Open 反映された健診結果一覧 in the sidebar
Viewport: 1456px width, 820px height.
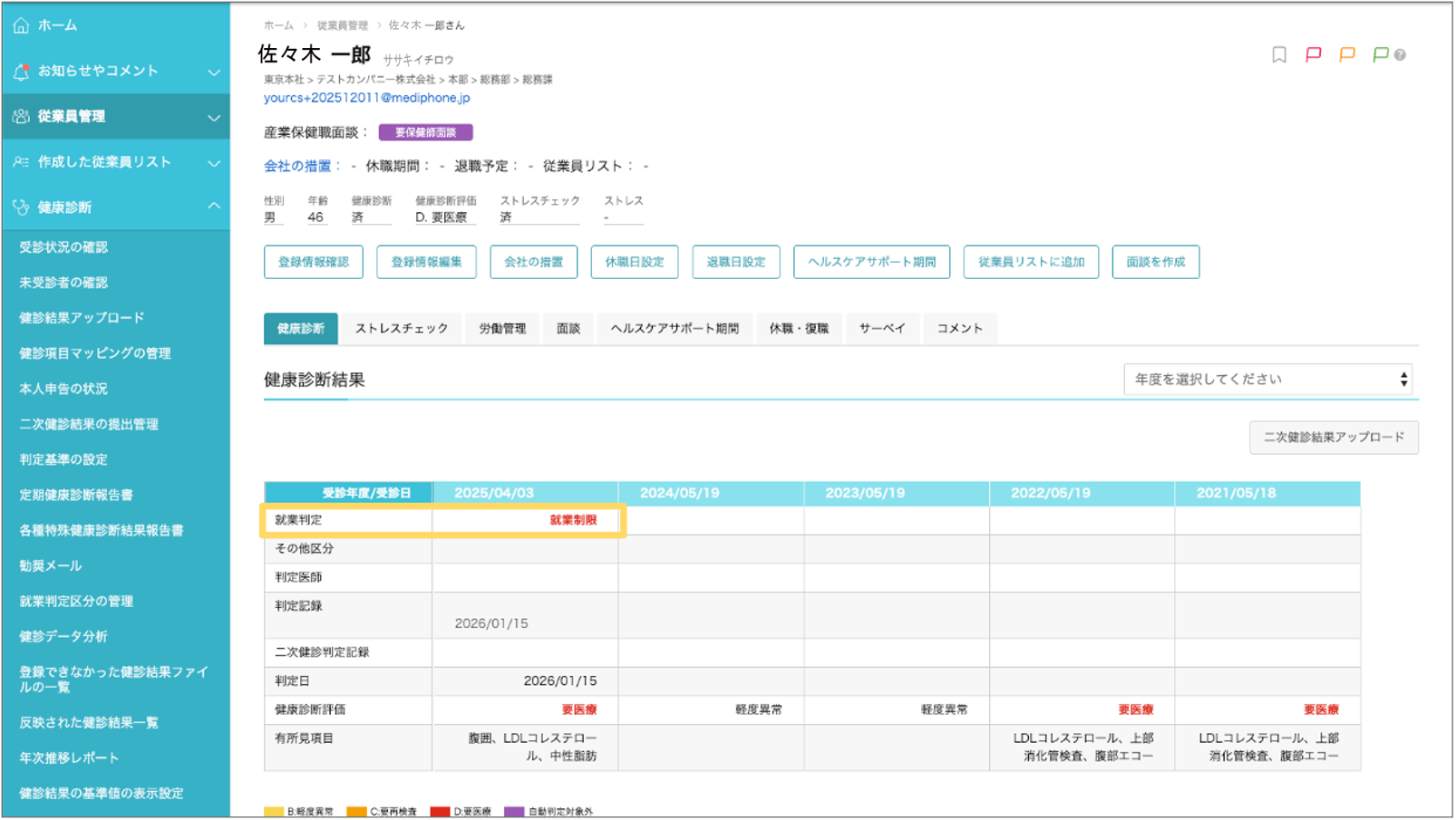pyautogui.click(x=89, y=722)
